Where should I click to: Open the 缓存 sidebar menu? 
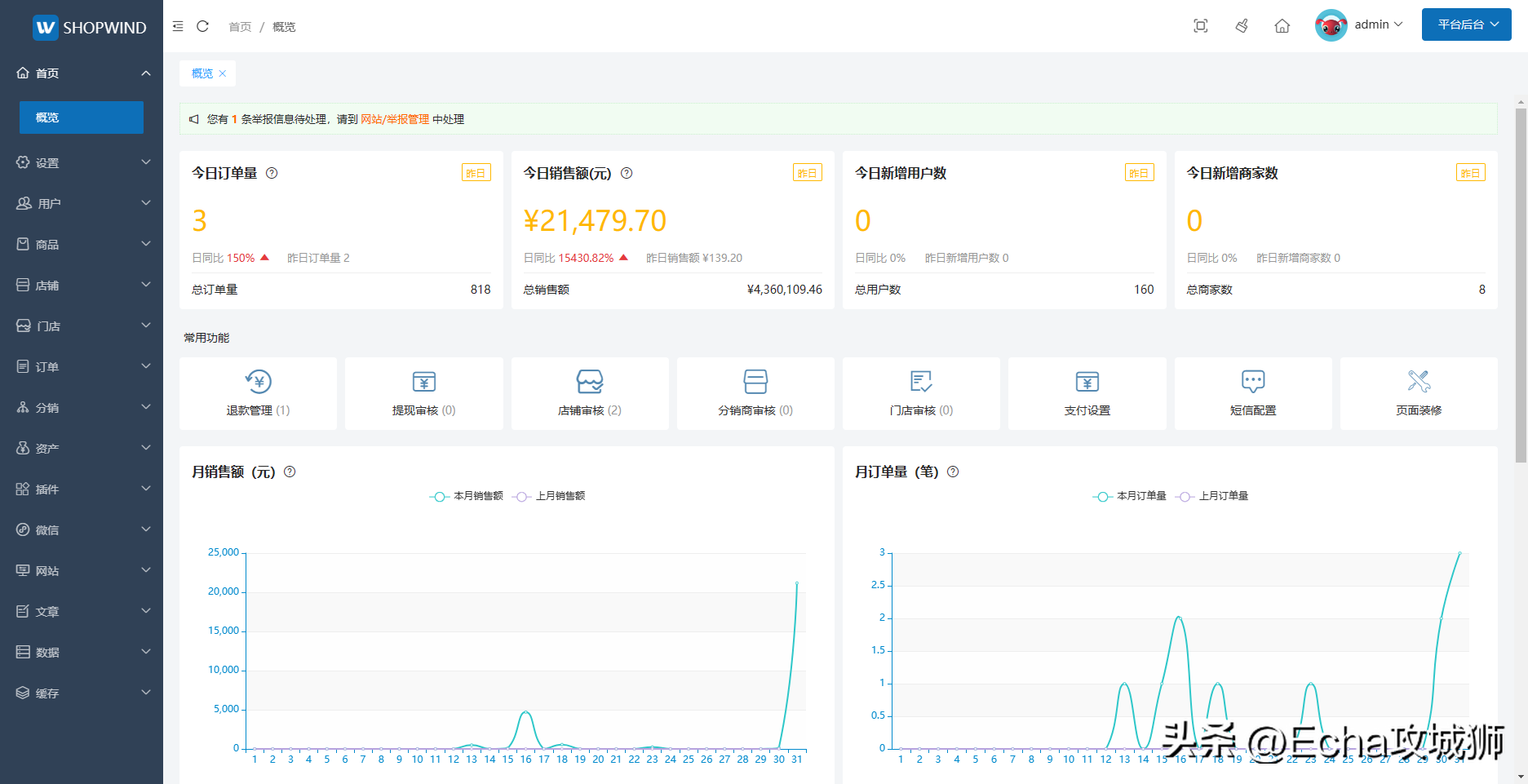coord(82,693)
